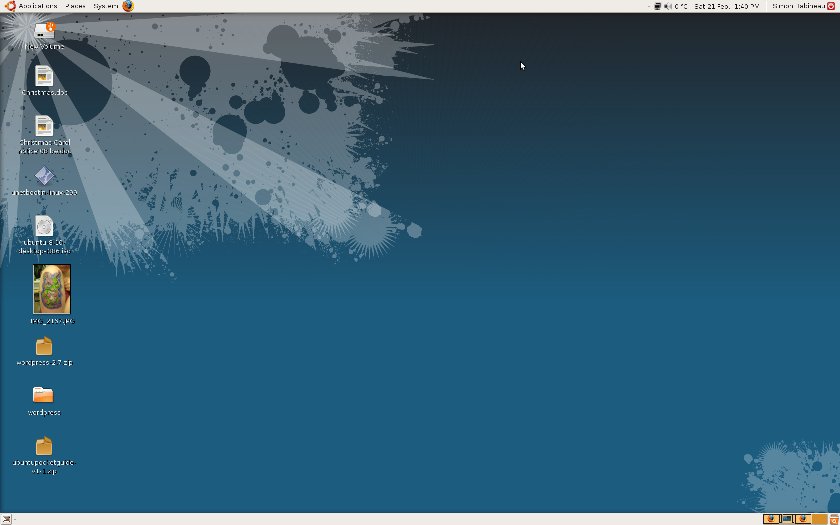Open the New Volume drive icon

[44, 29]
